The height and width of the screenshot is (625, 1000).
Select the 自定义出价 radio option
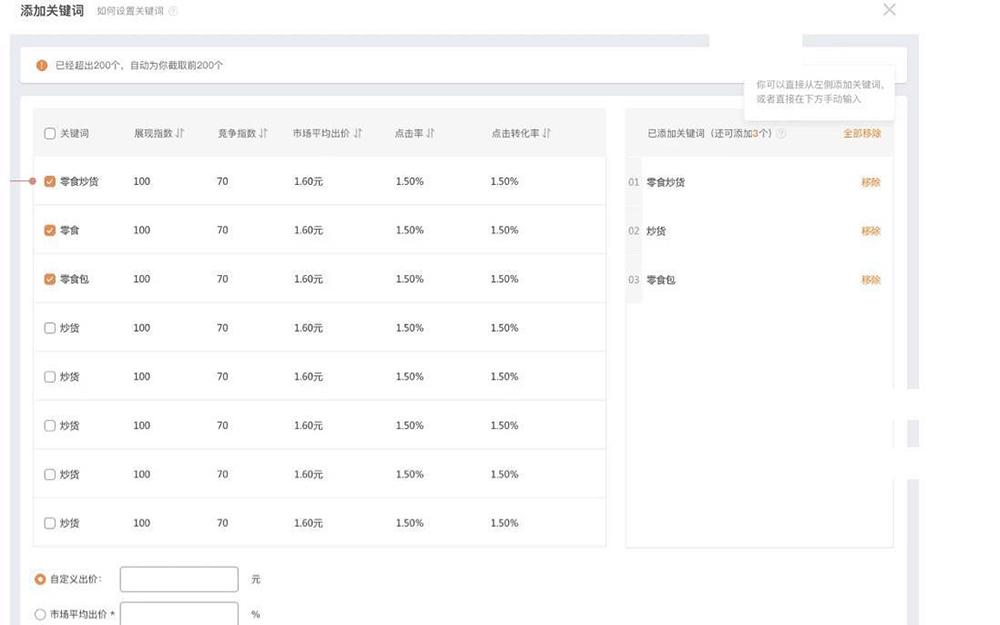(x=40, y=579)
